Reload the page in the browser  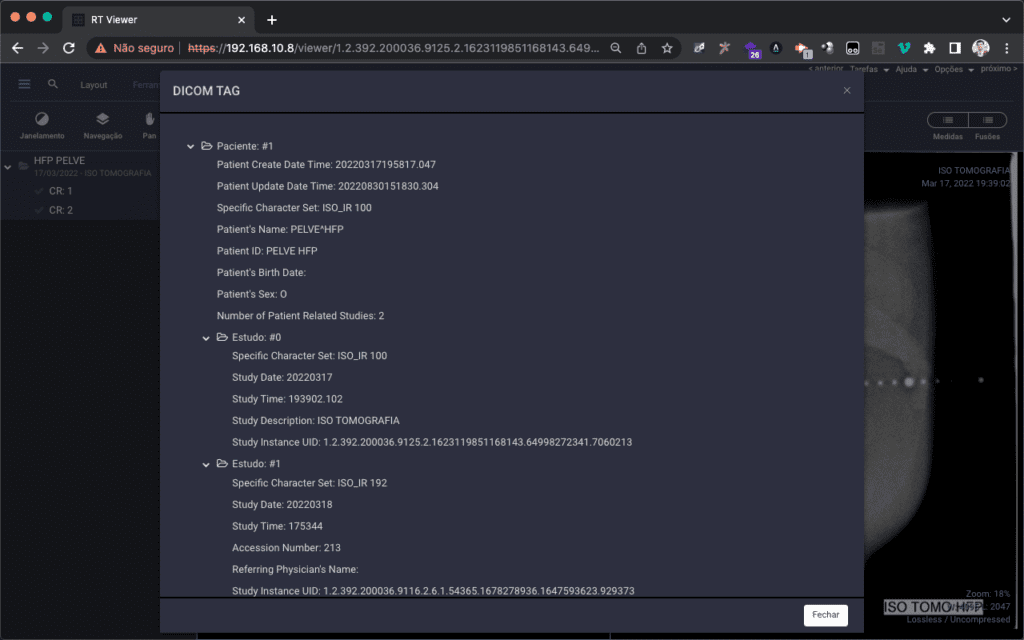click(69, 48)
